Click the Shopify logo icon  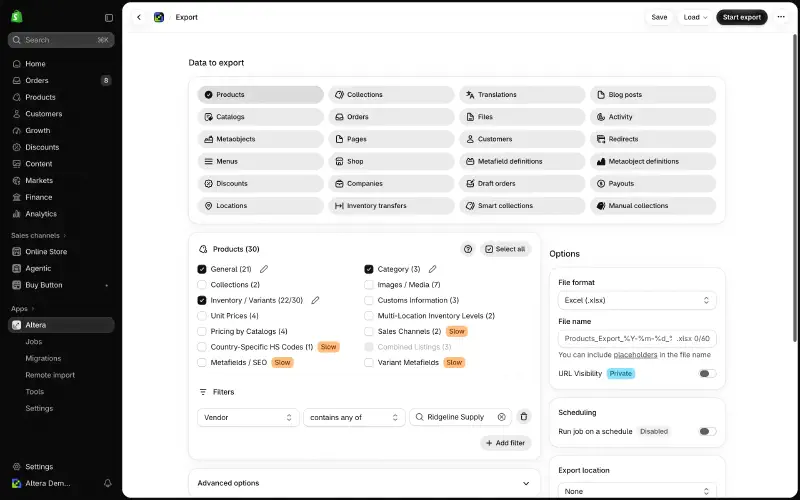[17, 17]
